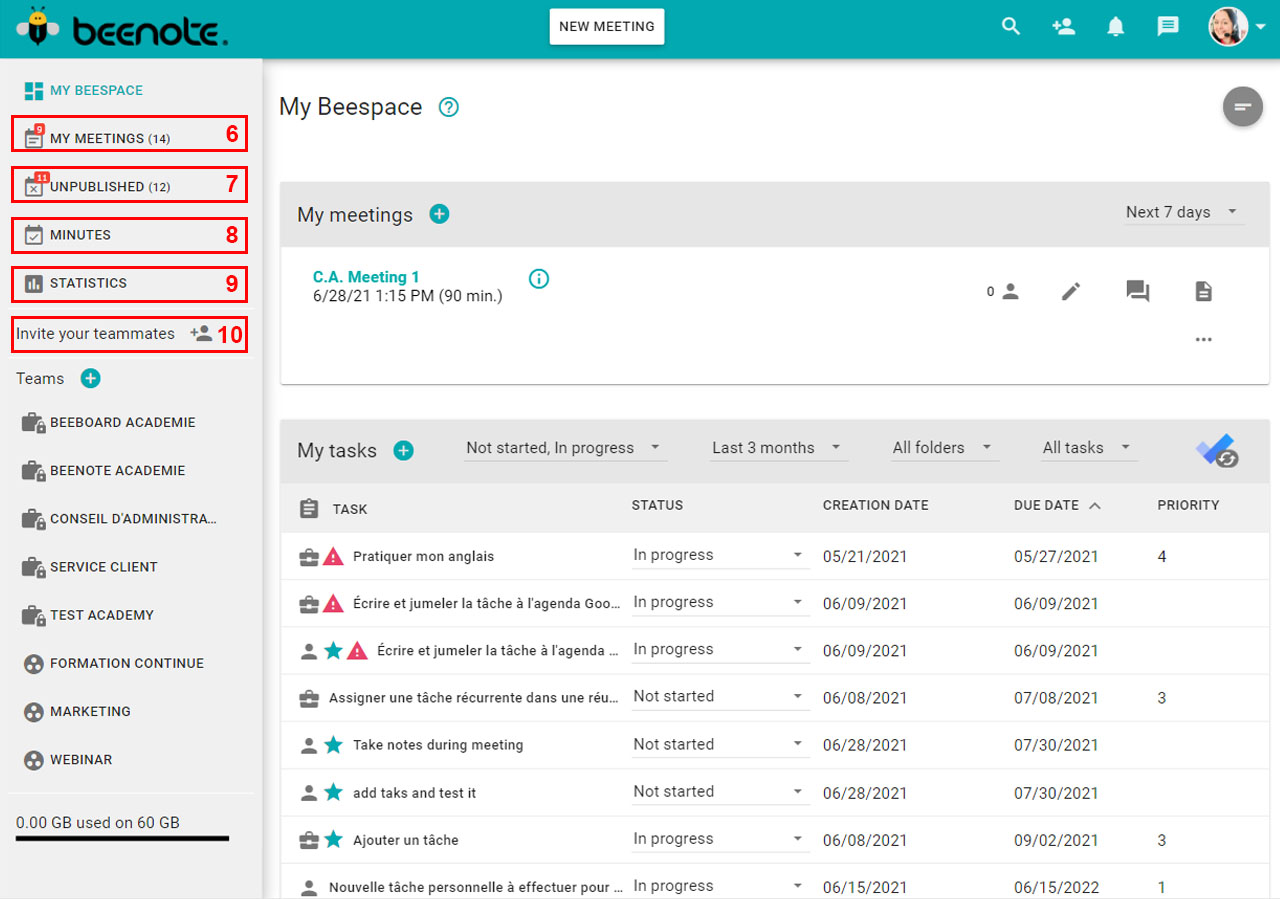Change status of add taks and test it

click(x=720, y=792)
